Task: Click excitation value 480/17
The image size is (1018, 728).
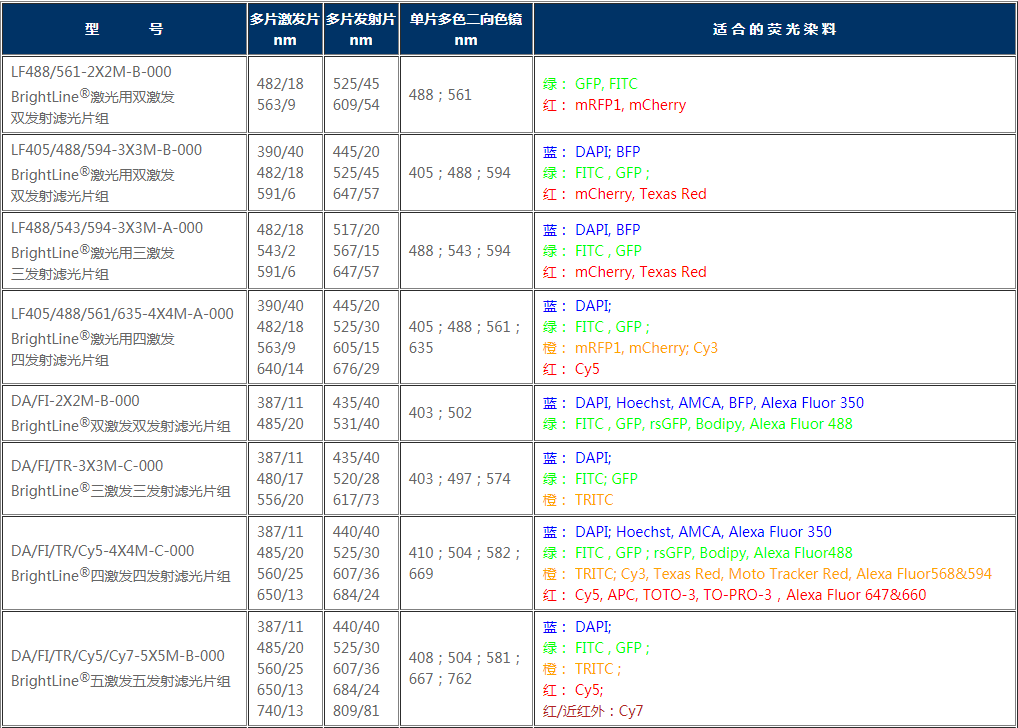Action: [x=280, y=479]
